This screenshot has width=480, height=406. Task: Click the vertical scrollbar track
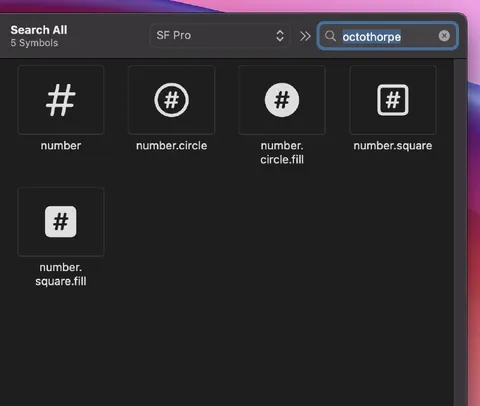(x=460, y=232)
